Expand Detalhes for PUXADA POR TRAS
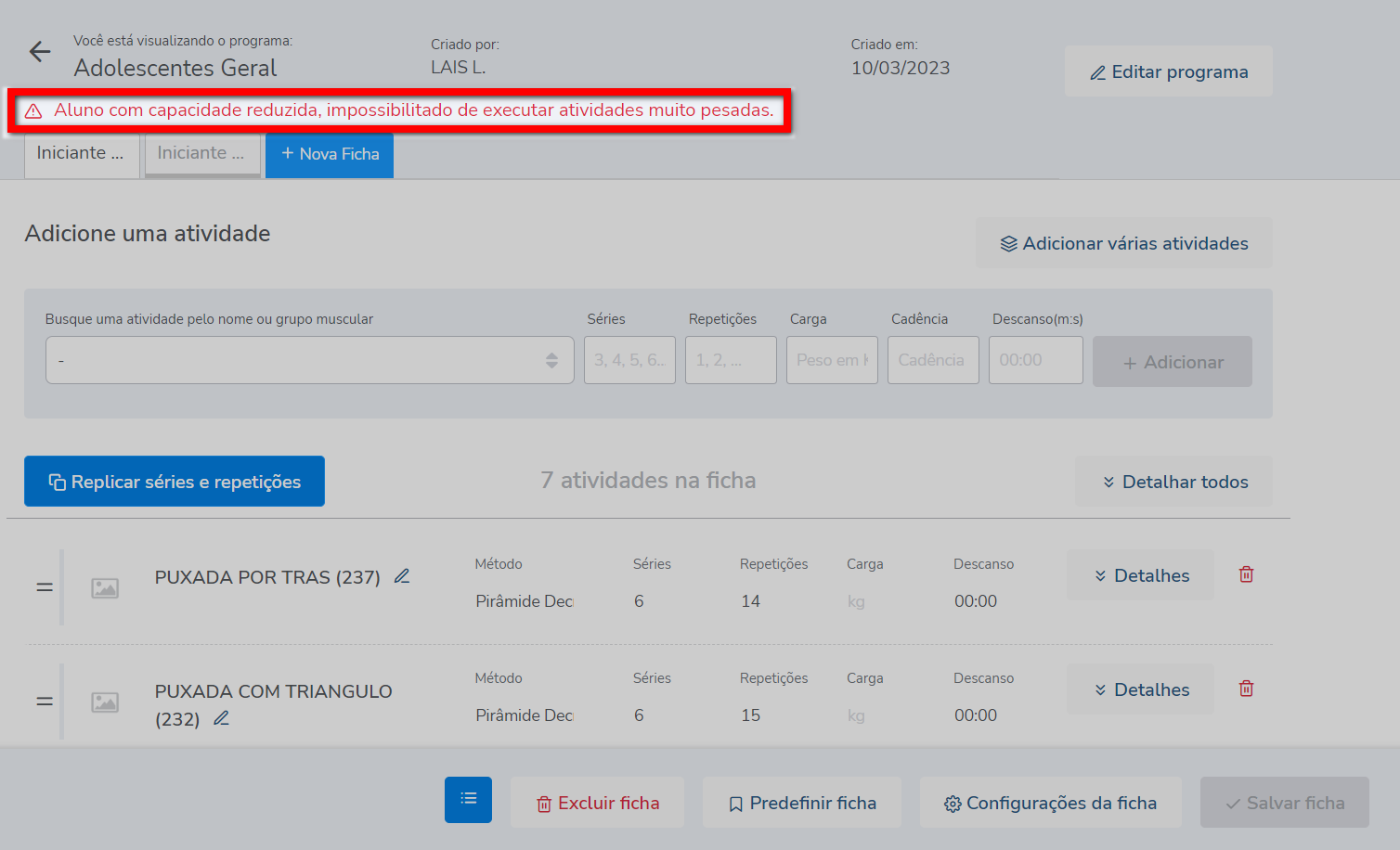 pos(1140,575)
